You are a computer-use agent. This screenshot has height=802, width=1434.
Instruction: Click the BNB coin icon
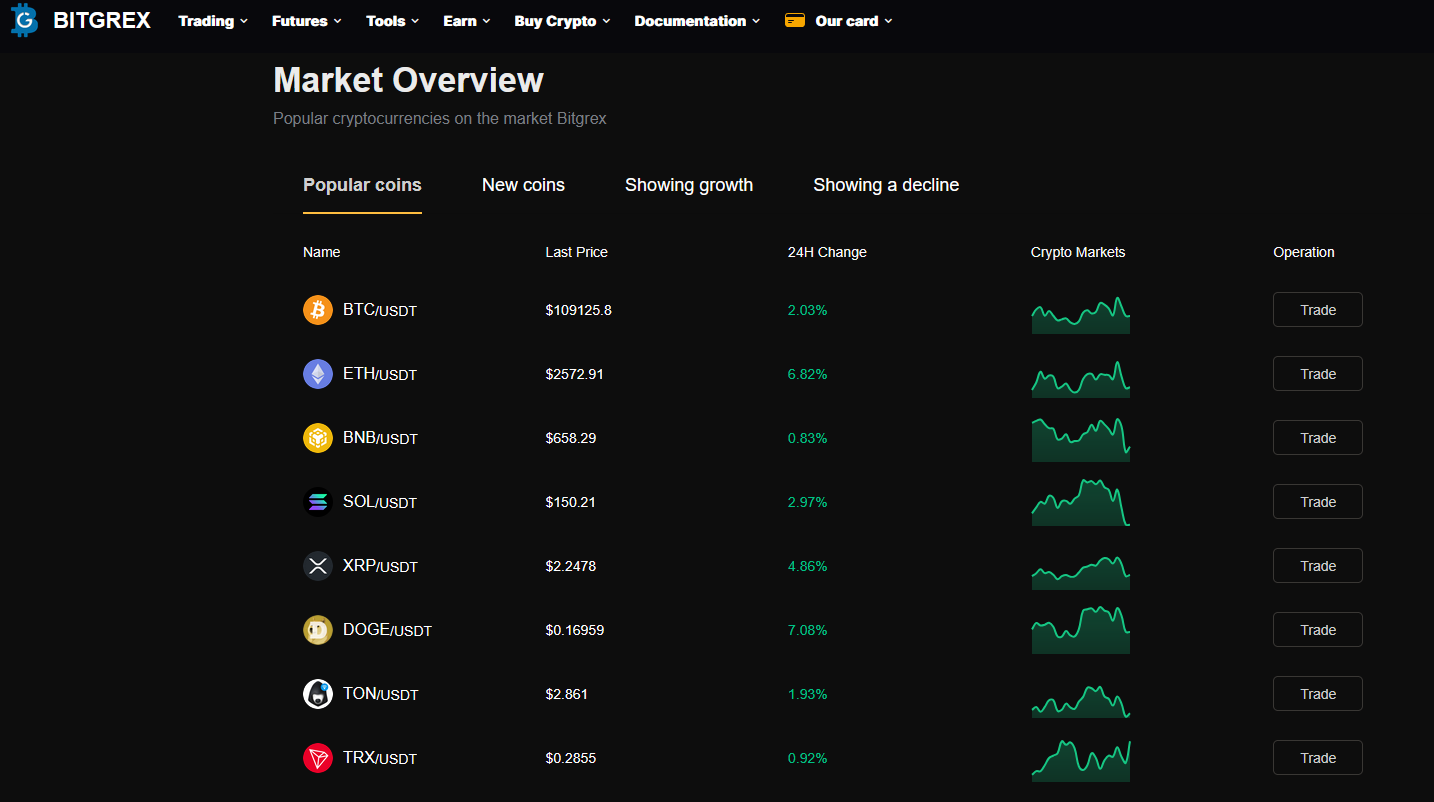click(x=318, y=438)
